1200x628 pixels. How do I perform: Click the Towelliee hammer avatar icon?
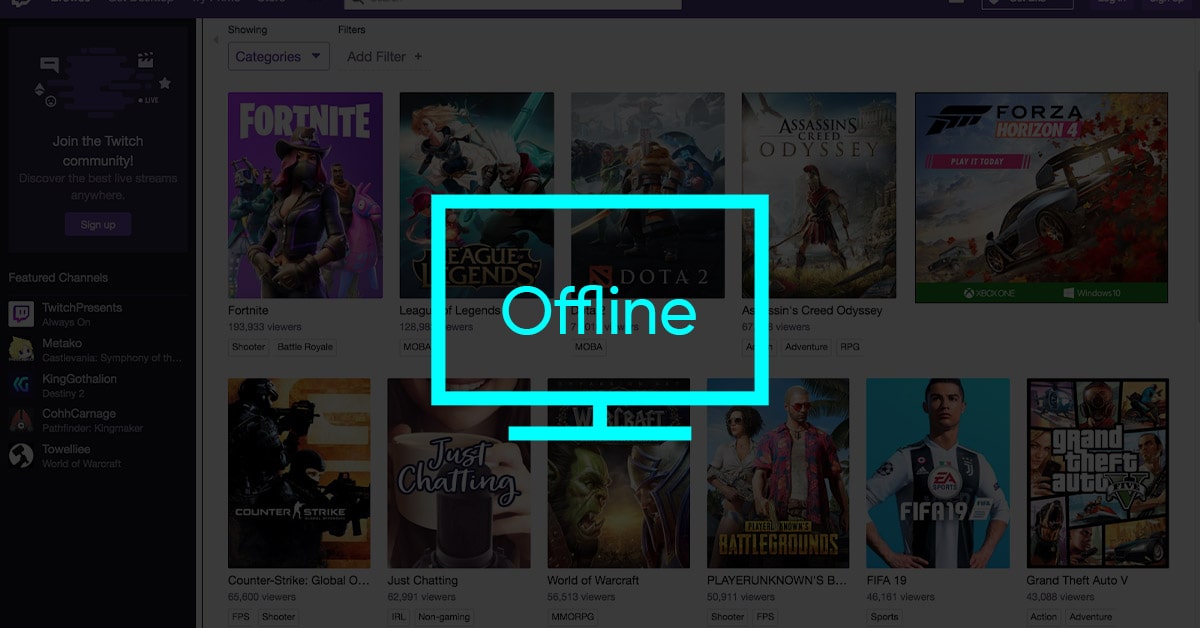21,456
